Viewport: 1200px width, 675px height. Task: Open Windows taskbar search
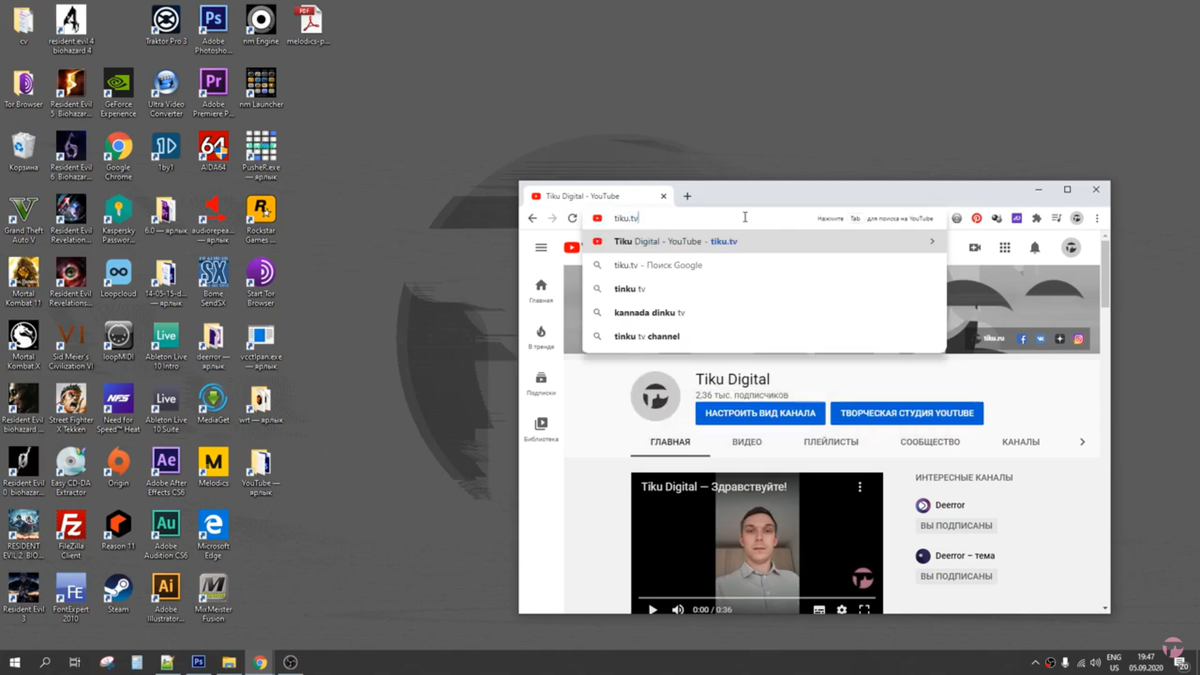(x=45, y=662)
